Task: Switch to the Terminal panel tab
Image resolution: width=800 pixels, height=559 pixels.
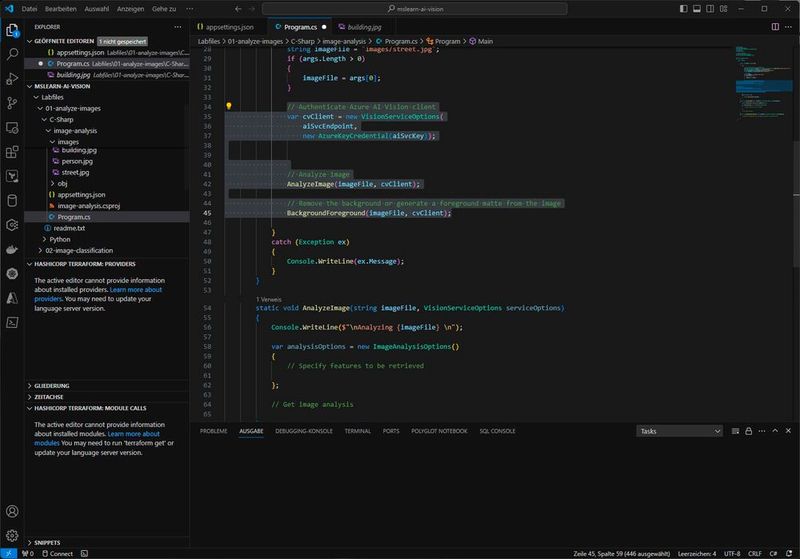Action: tap(358, 431)
